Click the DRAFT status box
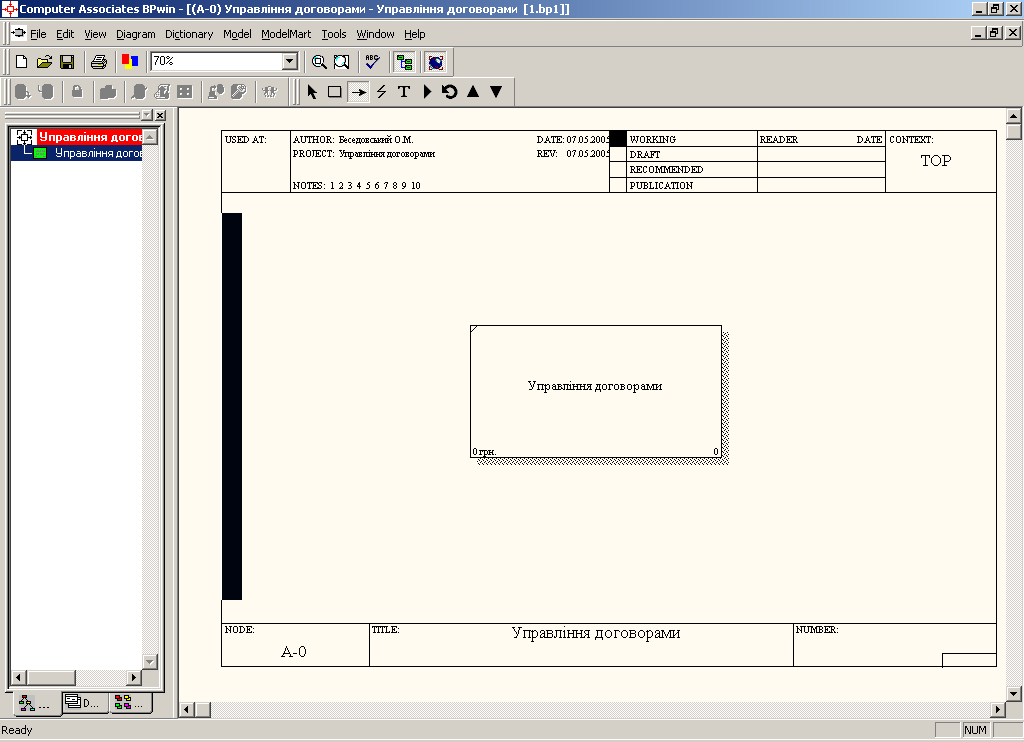 pos(617,154)
